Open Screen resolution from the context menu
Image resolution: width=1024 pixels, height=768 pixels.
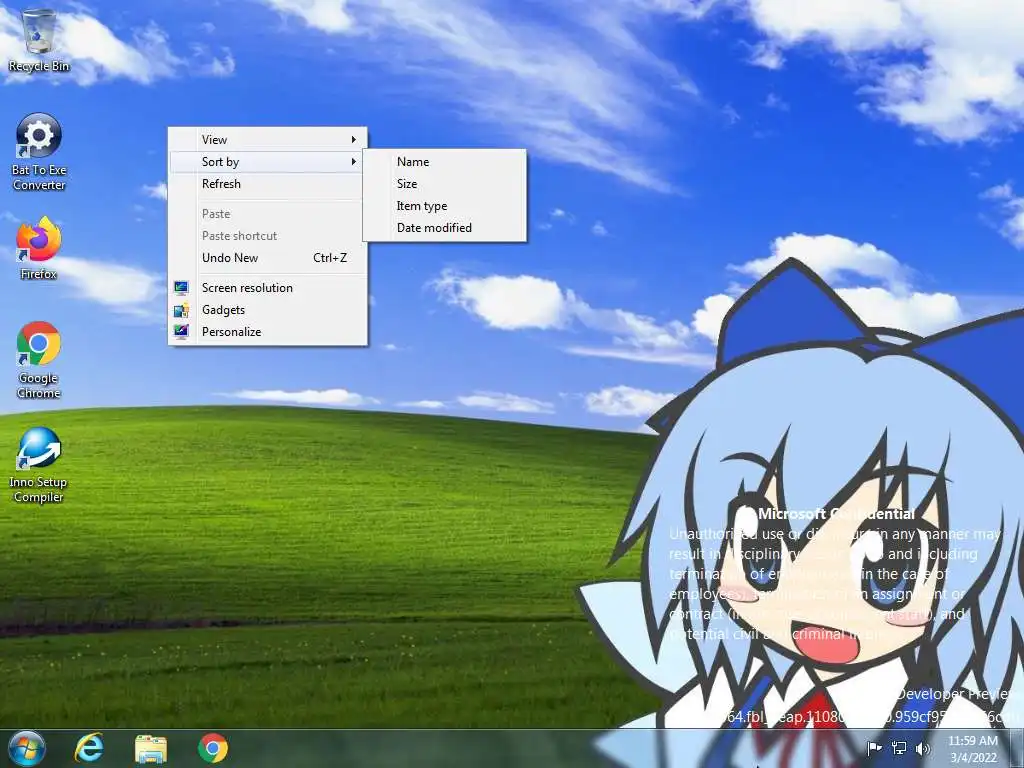point(267,287)
